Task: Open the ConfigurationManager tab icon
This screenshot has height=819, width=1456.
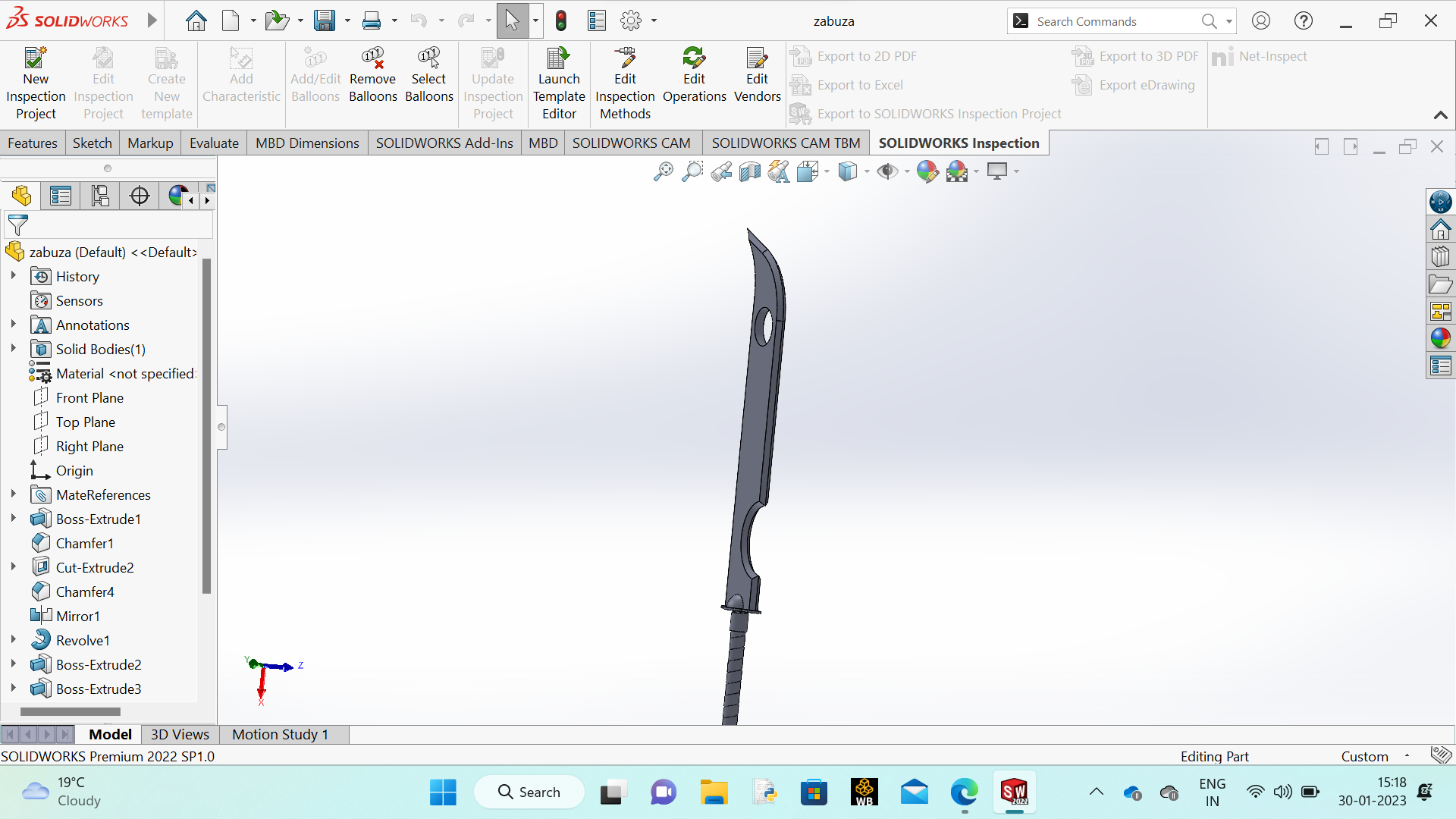Action: [x=100, y=196]
